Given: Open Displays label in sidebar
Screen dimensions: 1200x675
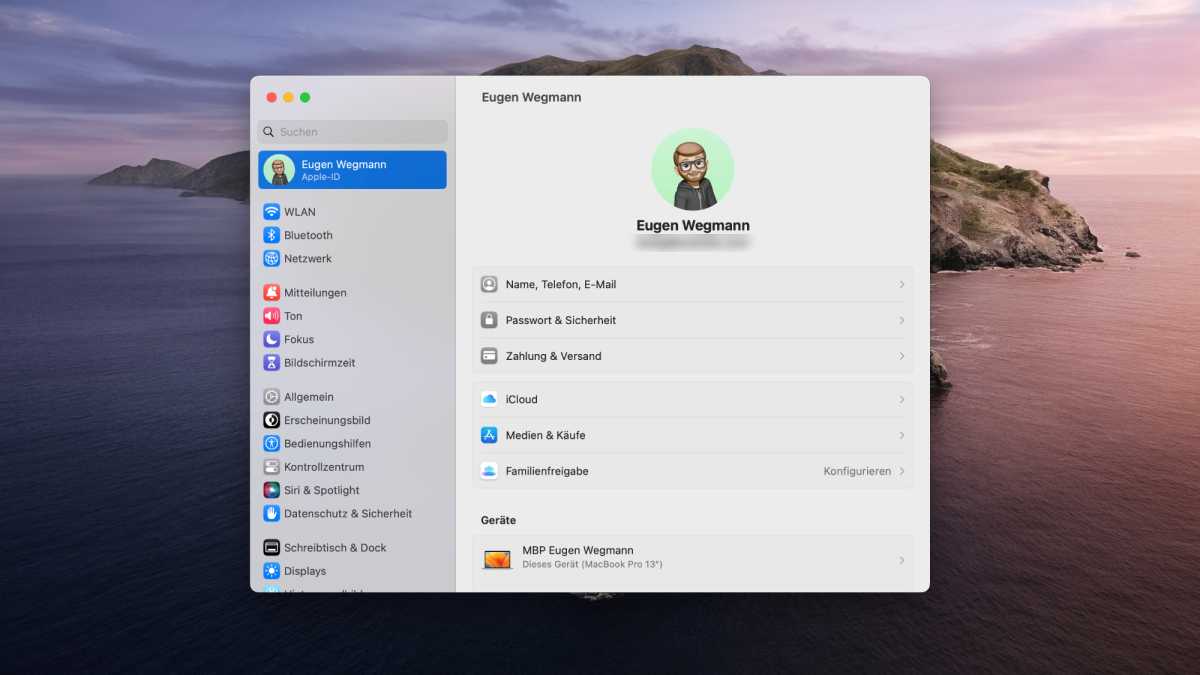Looking at the screenshot, I should [305, 571].
